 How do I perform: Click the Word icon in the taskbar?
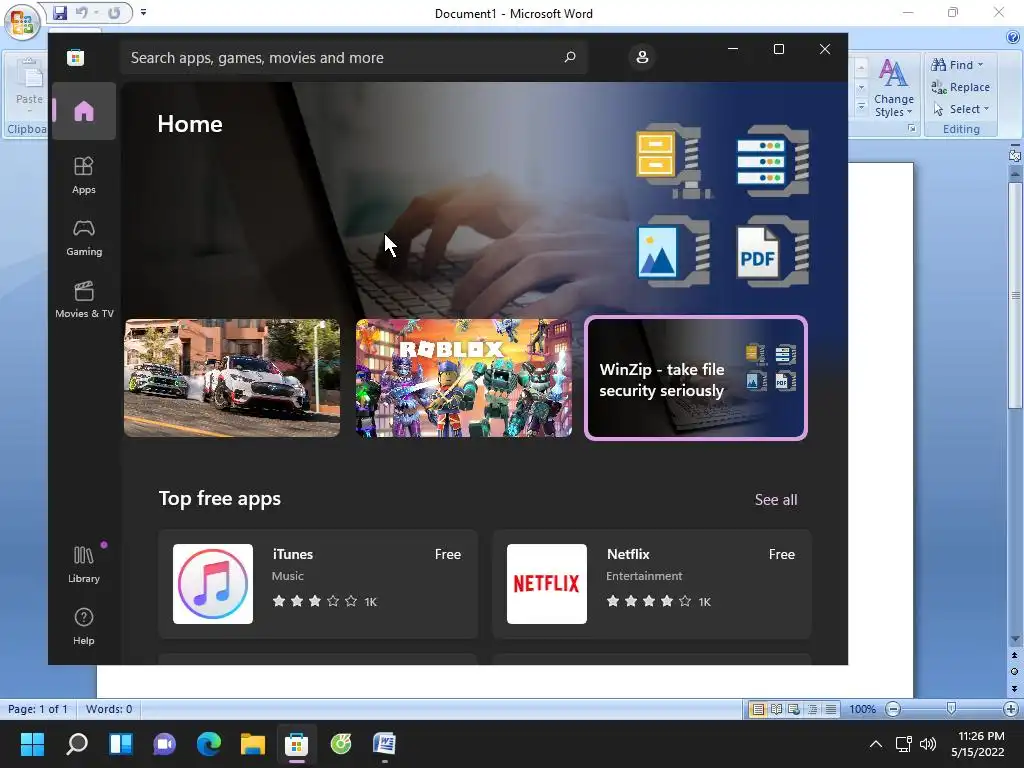[385, 744]
